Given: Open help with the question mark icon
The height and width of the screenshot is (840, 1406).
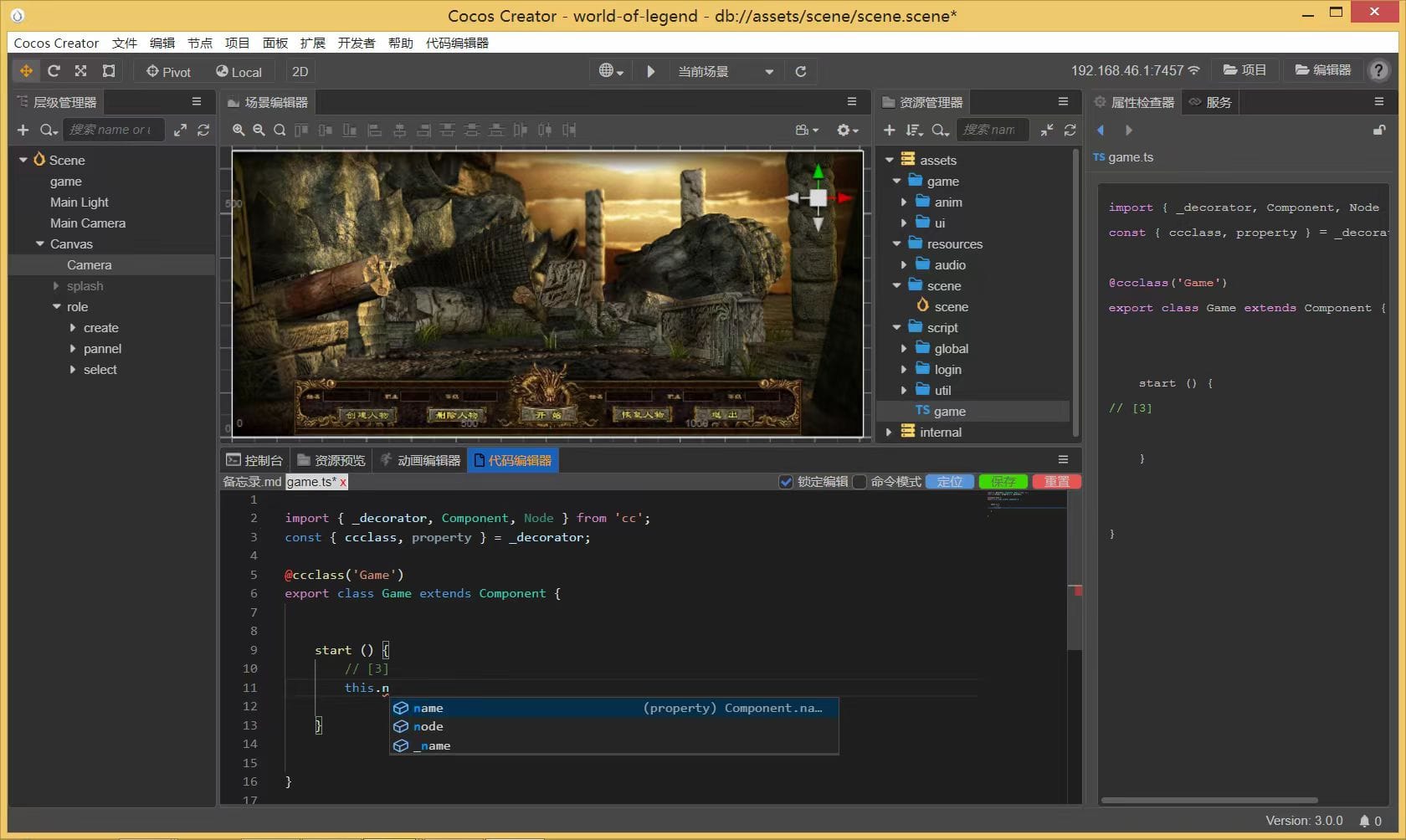Looking at the screenshot, I should (1378, 70).
